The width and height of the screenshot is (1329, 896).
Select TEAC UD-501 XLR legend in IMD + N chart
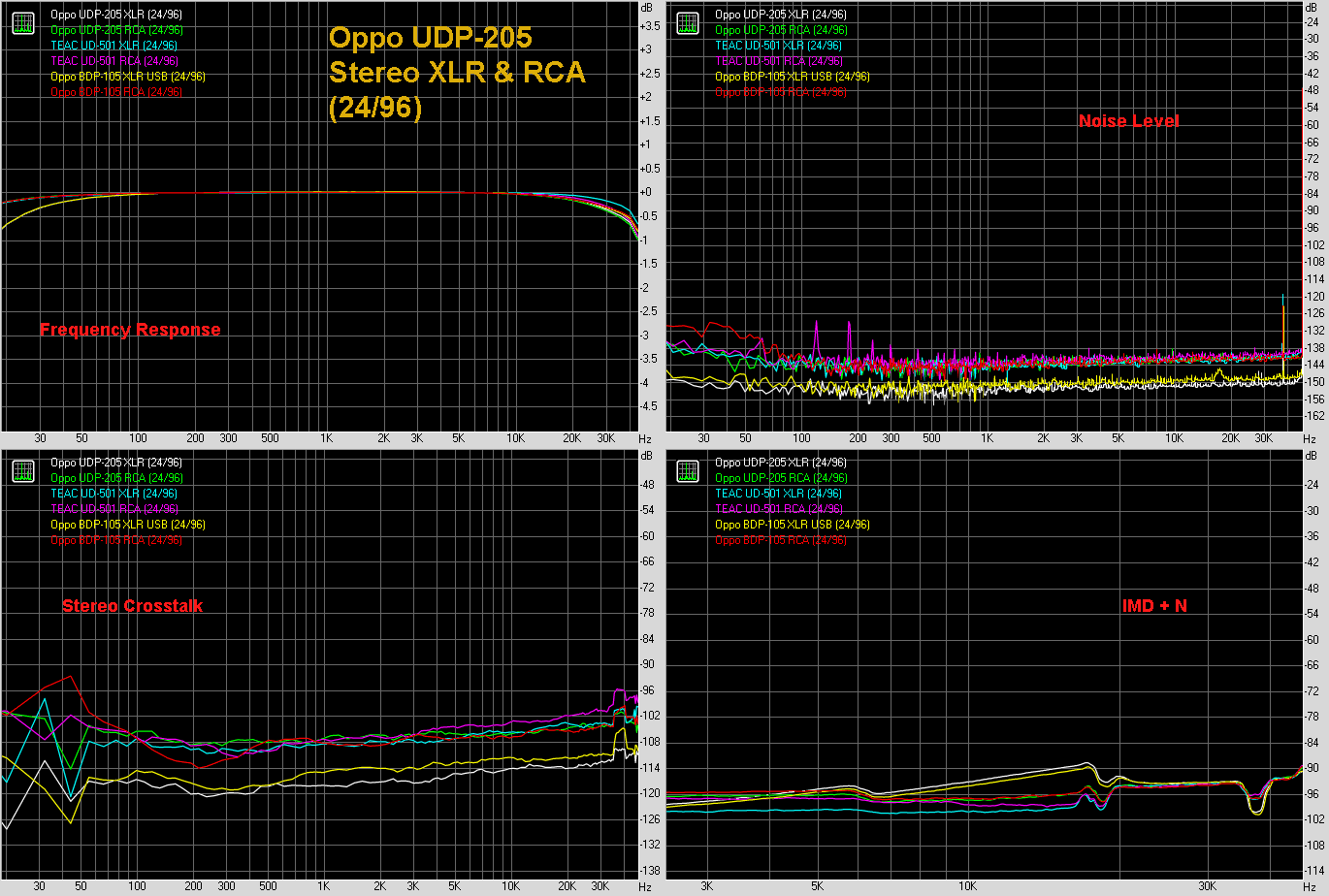tap(779, 494)
